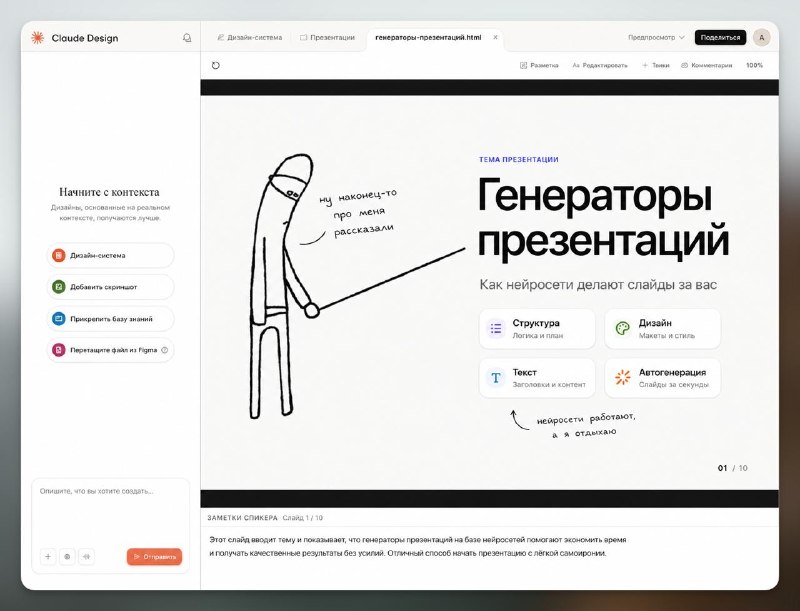The height and width of the screenshot is (611, 800).
Task: Click the round middle icon in prompt box
Action: (x=67, y=556)
